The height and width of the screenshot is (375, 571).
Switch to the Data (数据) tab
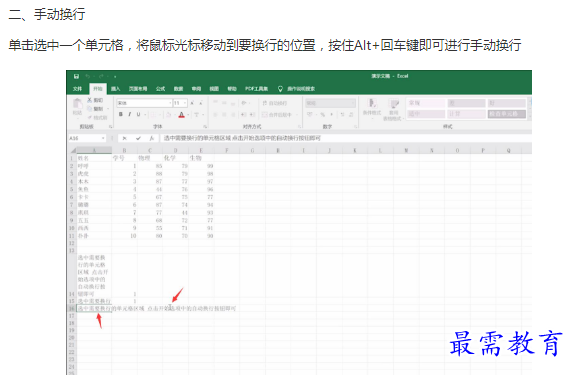click(x=178, y=88)
